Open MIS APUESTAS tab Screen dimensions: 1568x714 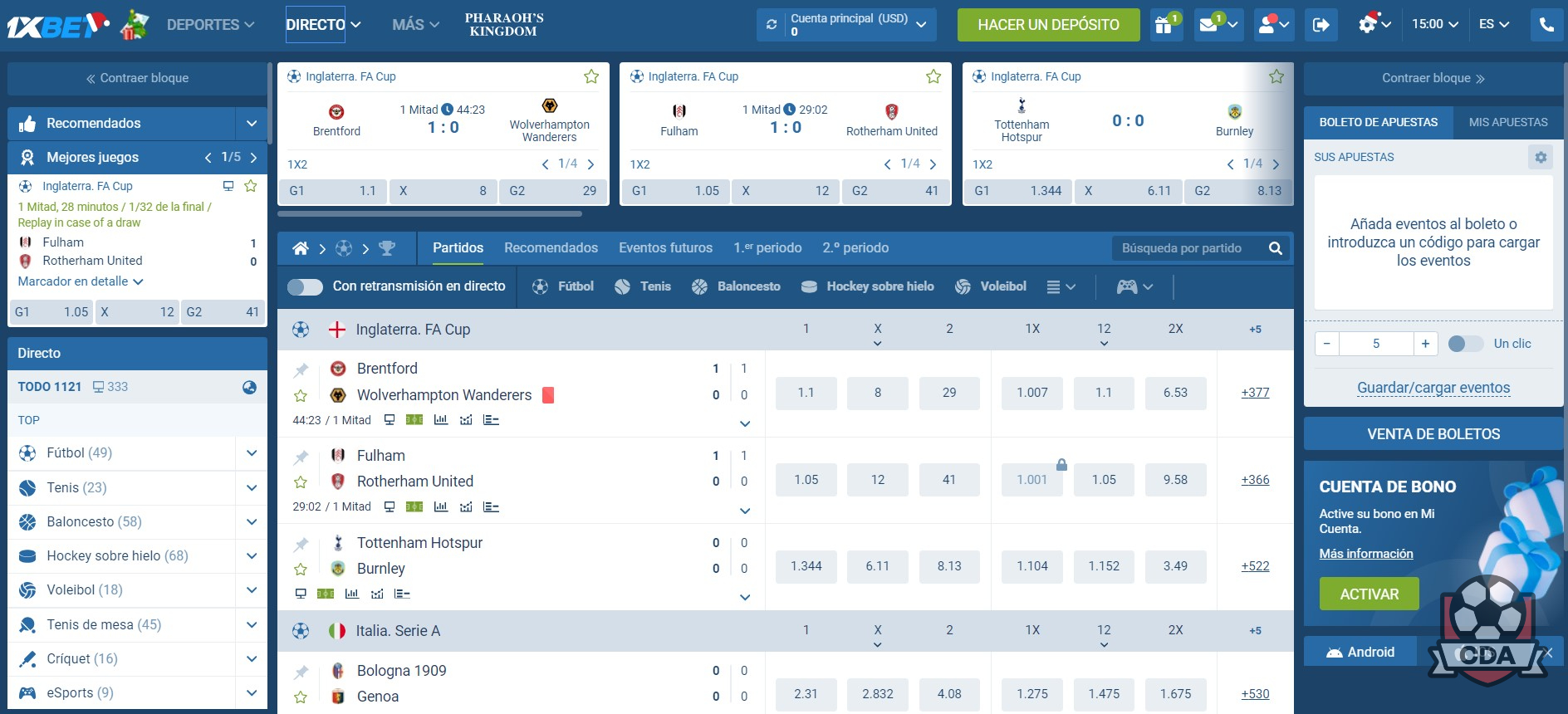(1508, 122)
